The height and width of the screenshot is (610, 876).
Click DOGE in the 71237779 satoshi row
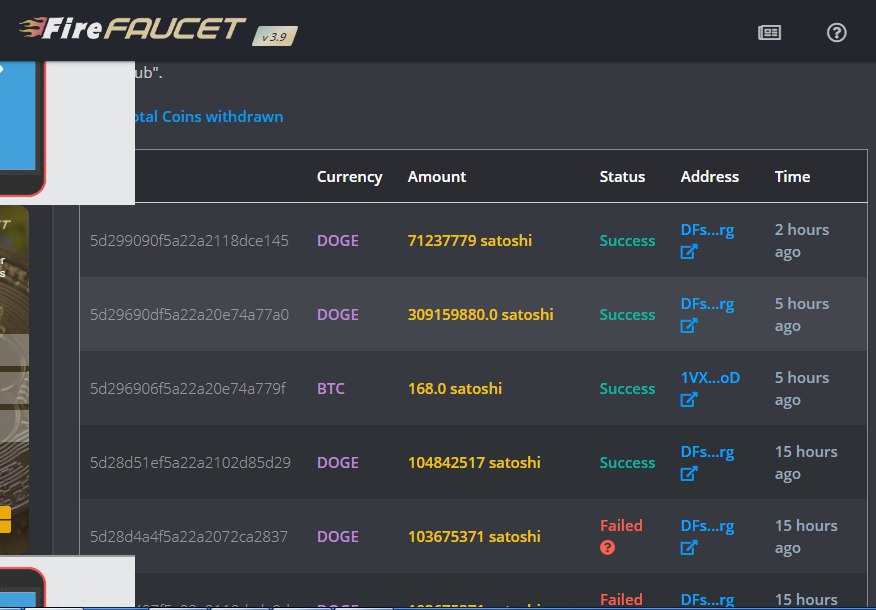pos(337,241)
